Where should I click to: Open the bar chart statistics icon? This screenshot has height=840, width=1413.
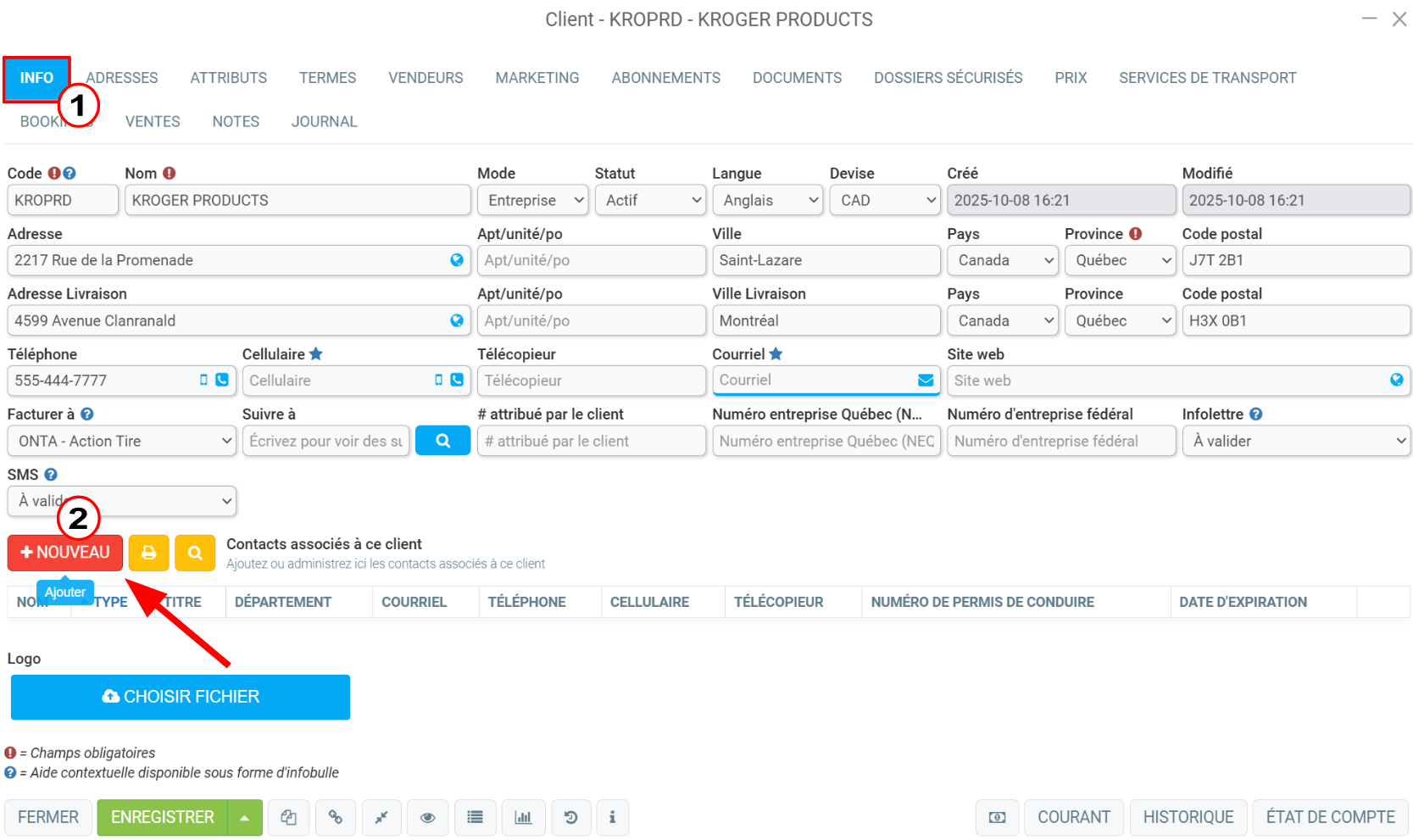tap(523, 817)
